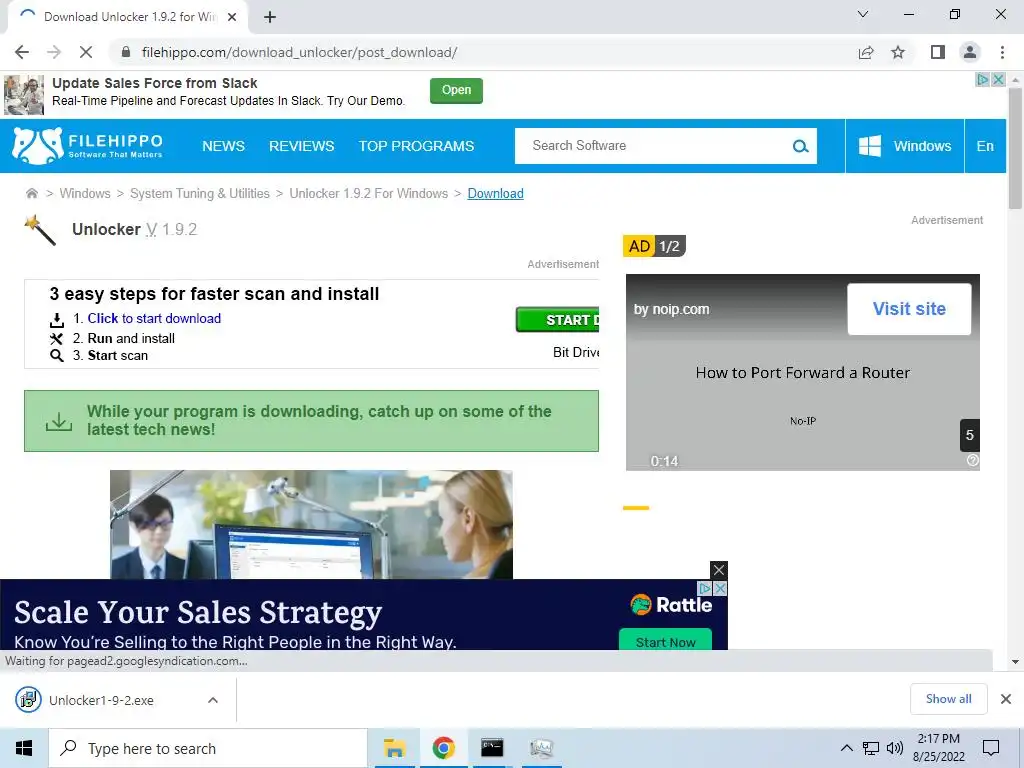Open a new browser tab

point(270,17)
